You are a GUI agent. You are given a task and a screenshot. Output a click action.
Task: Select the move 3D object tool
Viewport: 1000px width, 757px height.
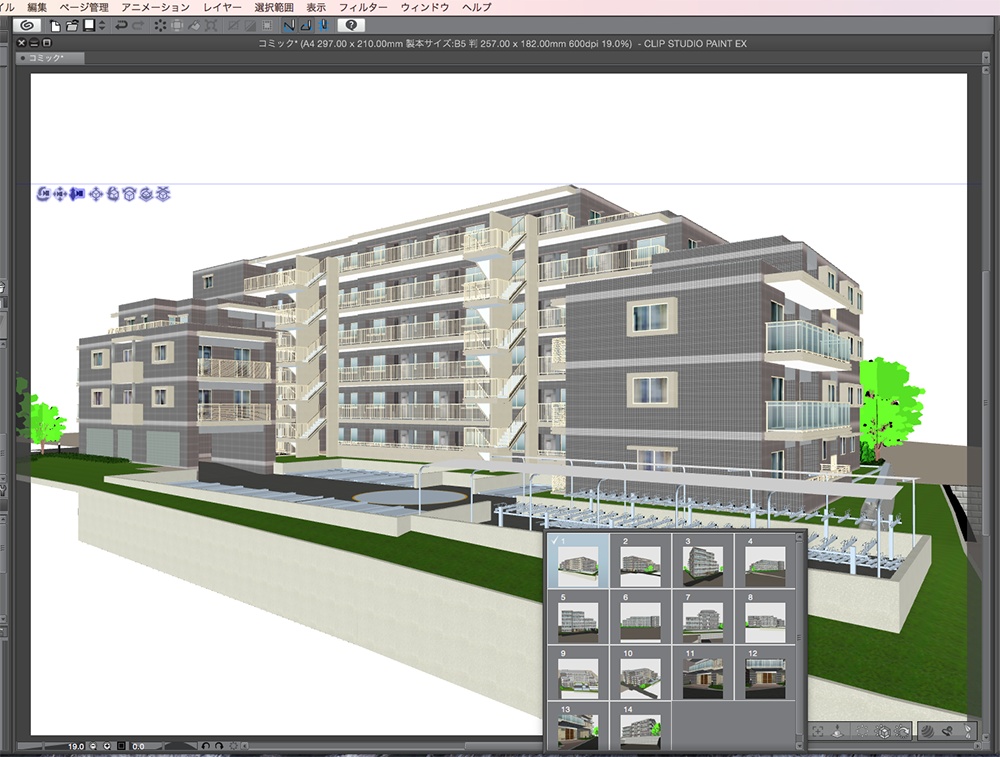[96, 195]
